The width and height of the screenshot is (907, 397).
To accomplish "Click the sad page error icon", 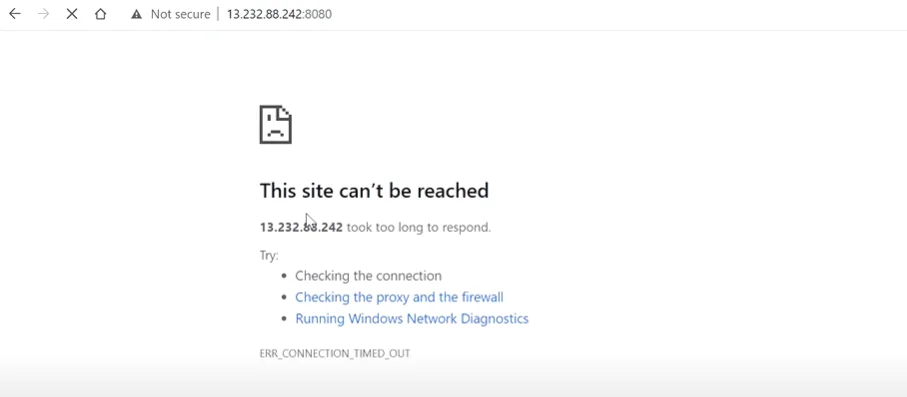I will tap(275, 124).
